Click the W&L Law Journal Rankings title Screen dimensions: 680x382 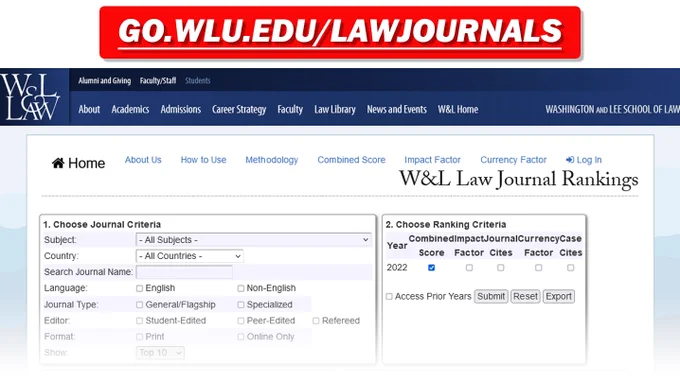518,180
